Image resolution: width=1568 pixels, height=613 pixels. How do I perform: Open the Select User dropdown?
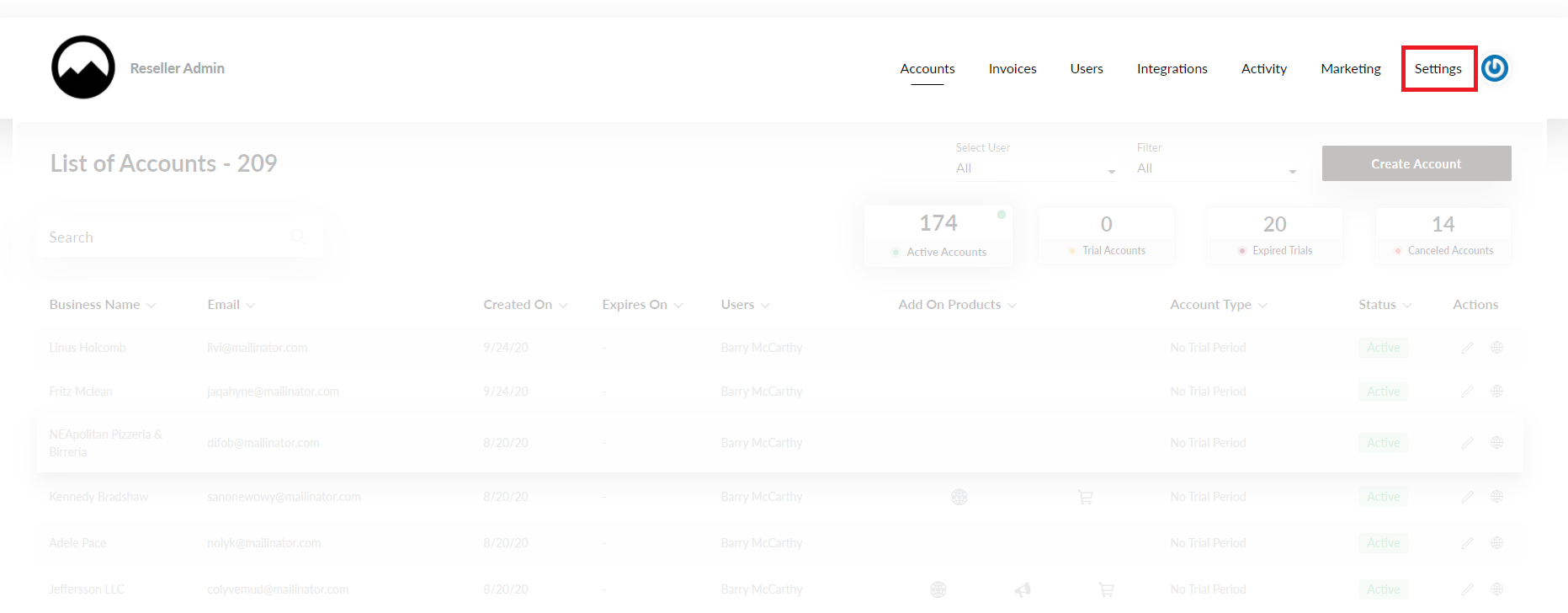pos(1036,168)
